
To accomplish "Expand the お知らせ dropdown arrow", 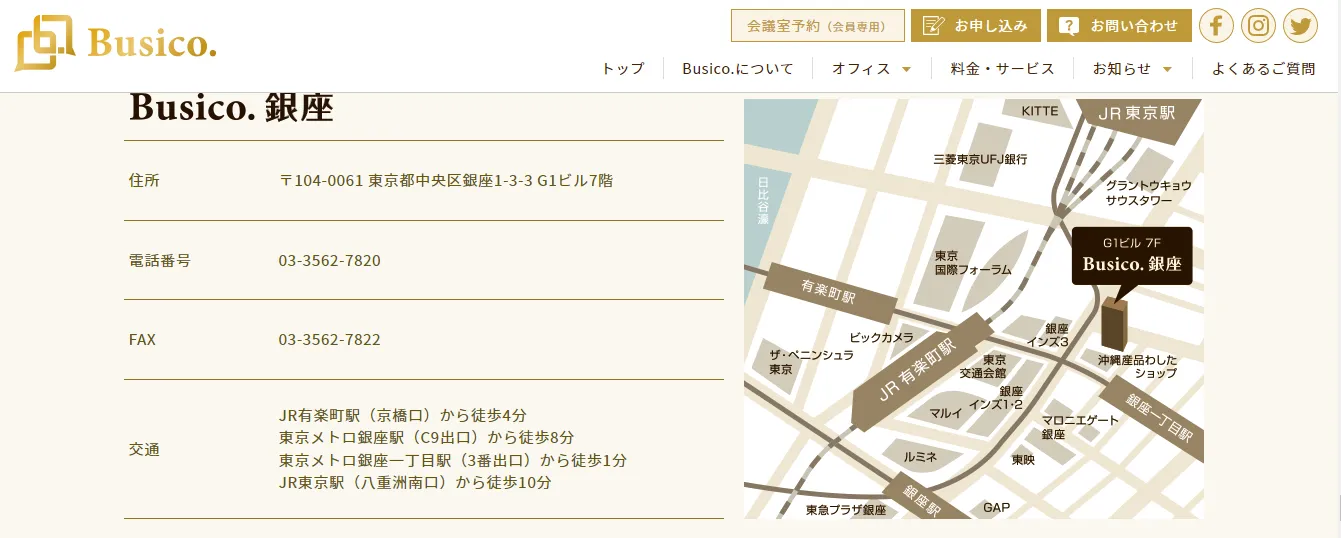I will point(1167,69).
